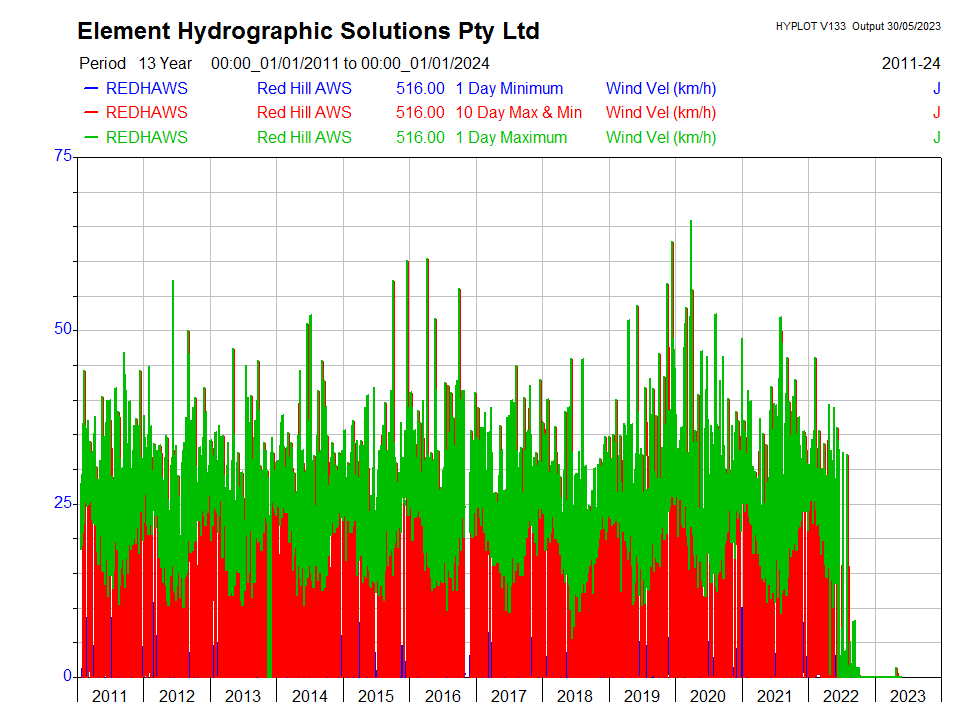The width and height of the screenshot is (968, 726).
Task: Select the '1 Day Minimum' legend entry
Action: [x=509, y=88]
